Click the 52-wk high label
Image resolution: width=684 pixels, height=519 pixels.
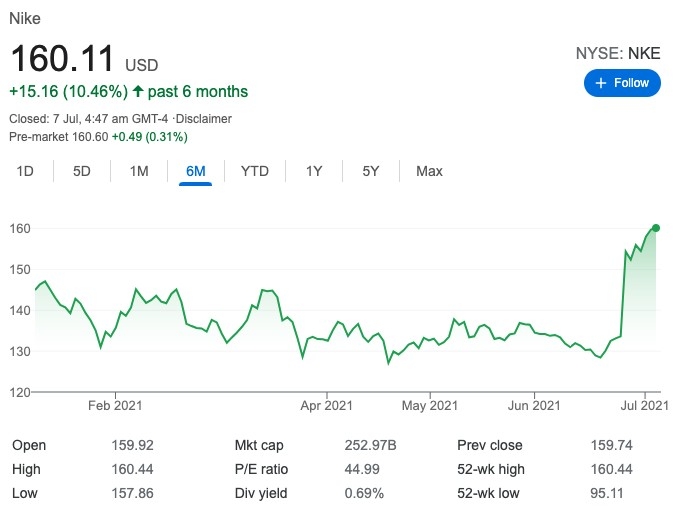491,469
